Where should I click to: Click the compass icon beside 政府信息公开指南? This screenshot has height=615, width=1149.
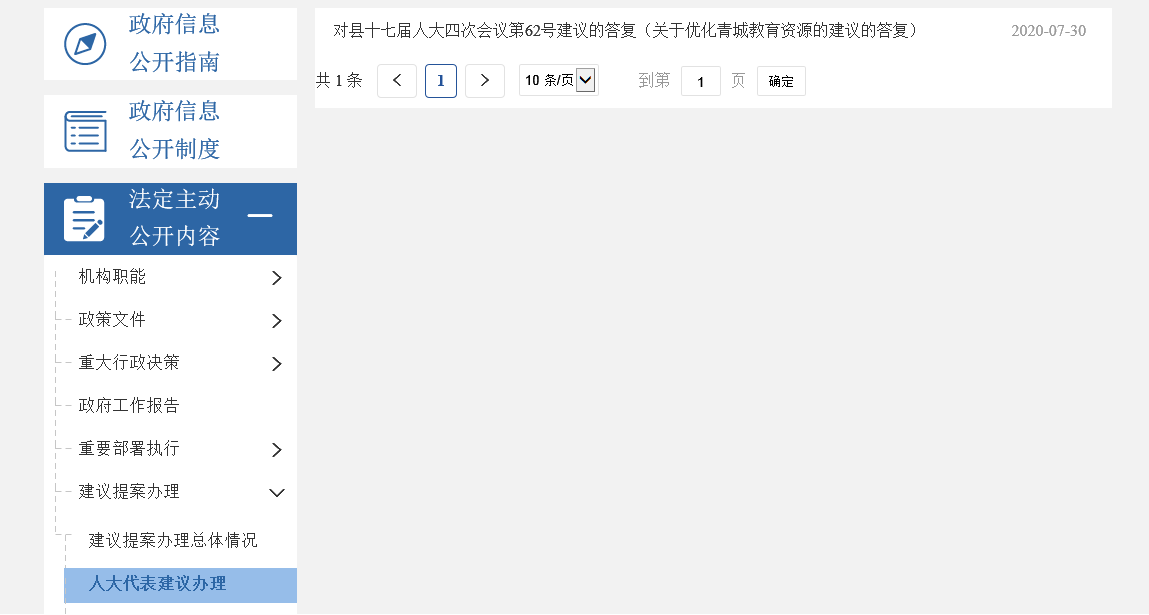85,43
